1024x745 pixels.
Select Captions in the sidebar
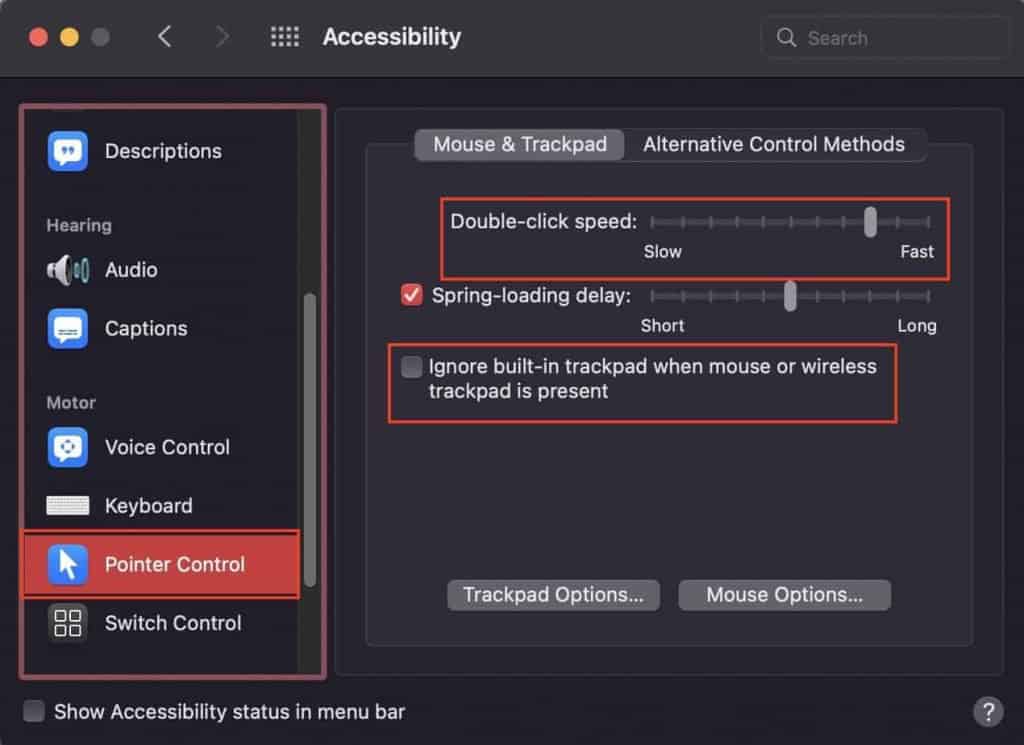click(146, 328)
